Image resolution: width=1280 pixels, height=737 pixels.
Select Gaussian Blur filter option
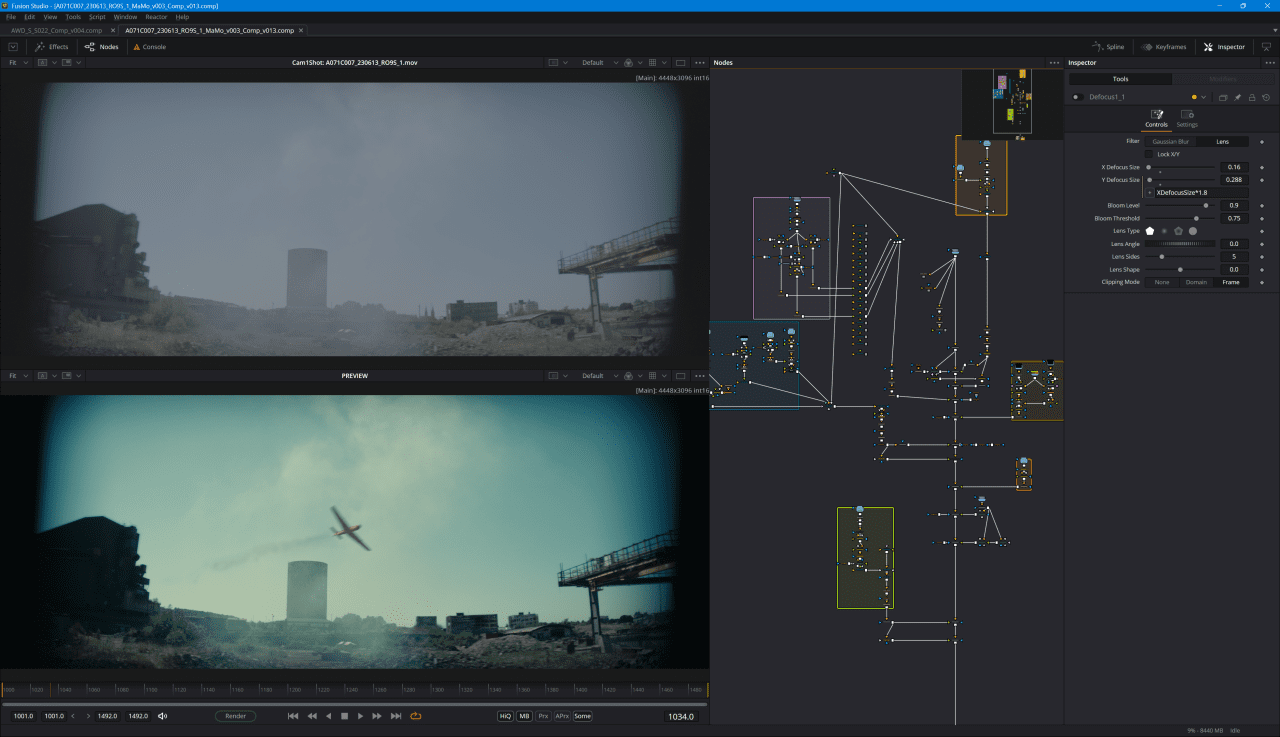[x=1171, y=142]
